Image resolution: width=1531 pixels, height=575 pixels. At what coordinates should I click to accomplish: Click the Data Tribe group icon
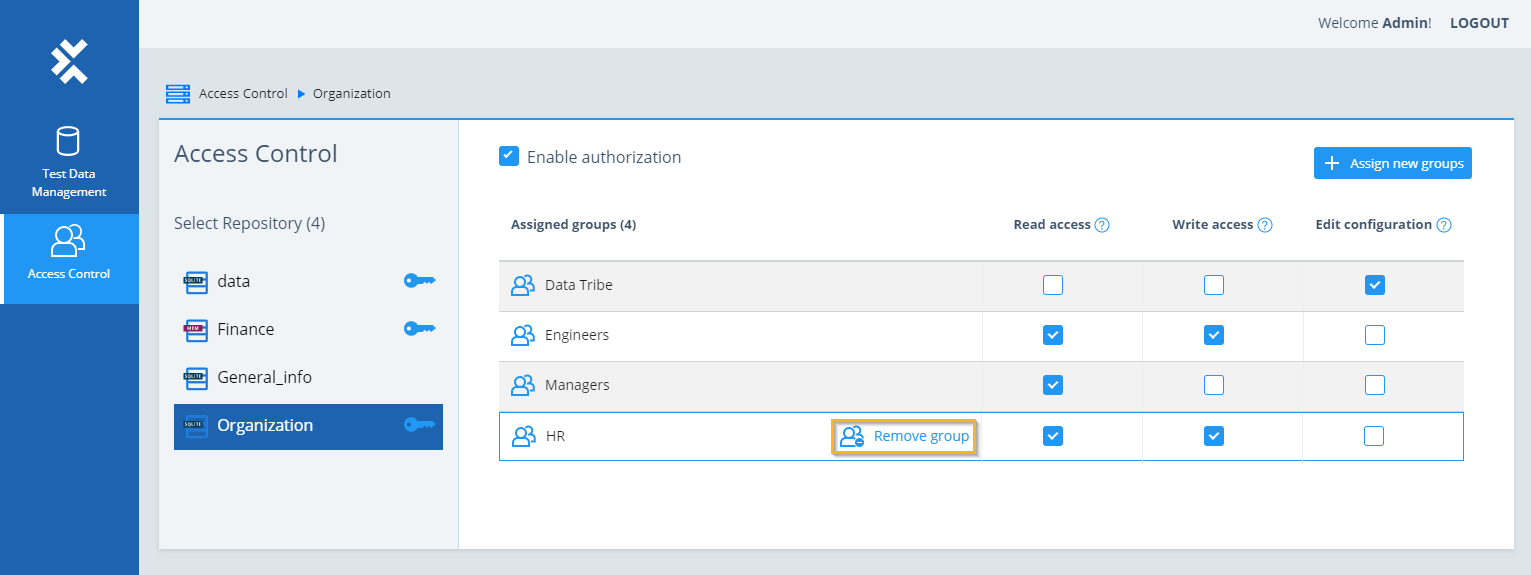523,285
